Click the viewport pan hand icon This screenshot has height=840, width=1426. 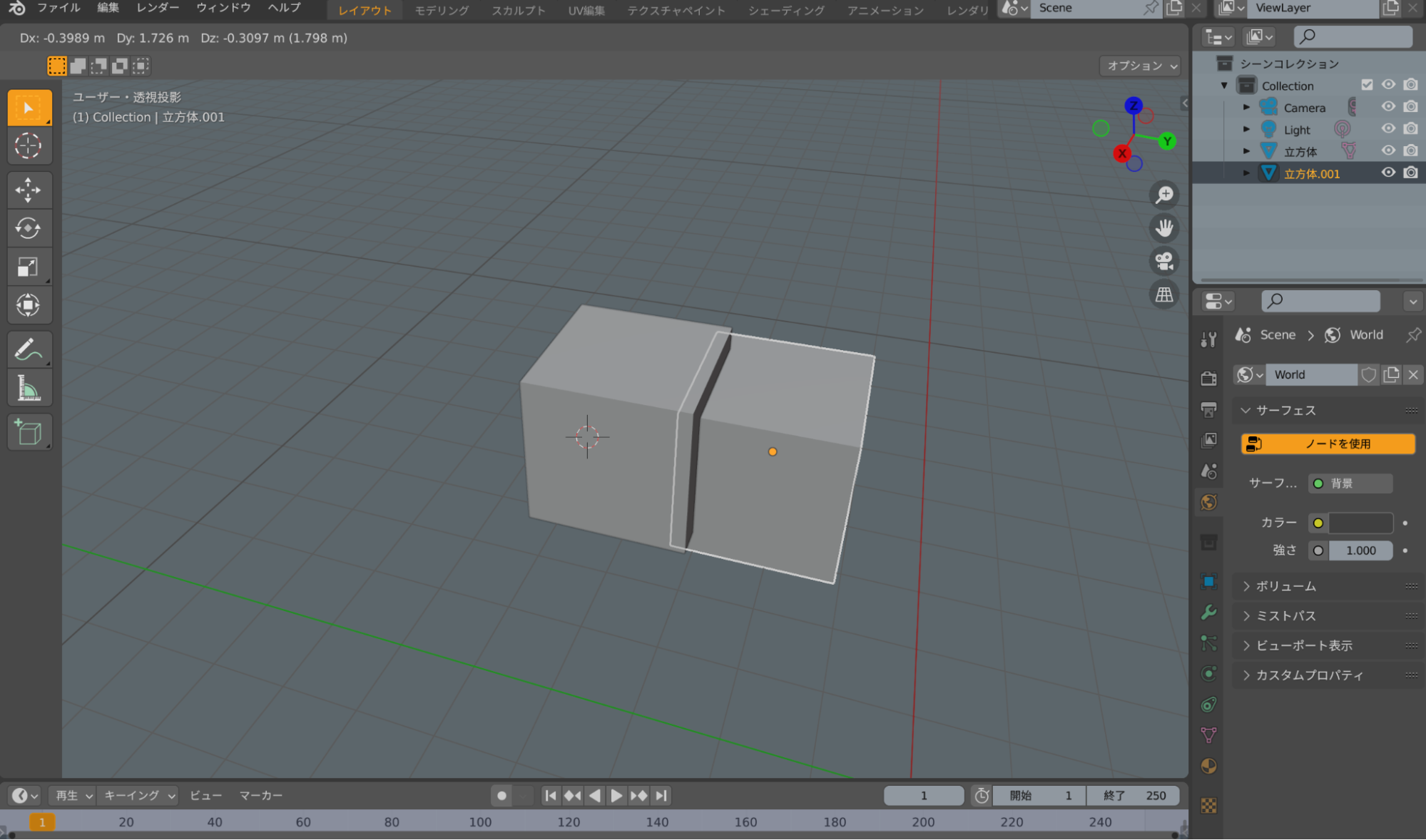tap(1164, 228)
